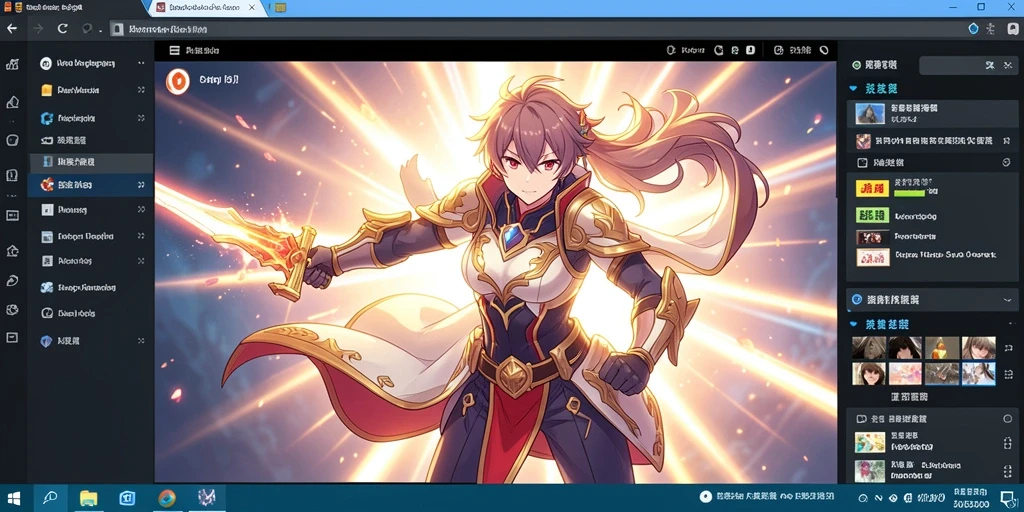This screenshot has width=1024, height=512.
Task: Open the Windows Start button
Action: (x=13, y=498)
